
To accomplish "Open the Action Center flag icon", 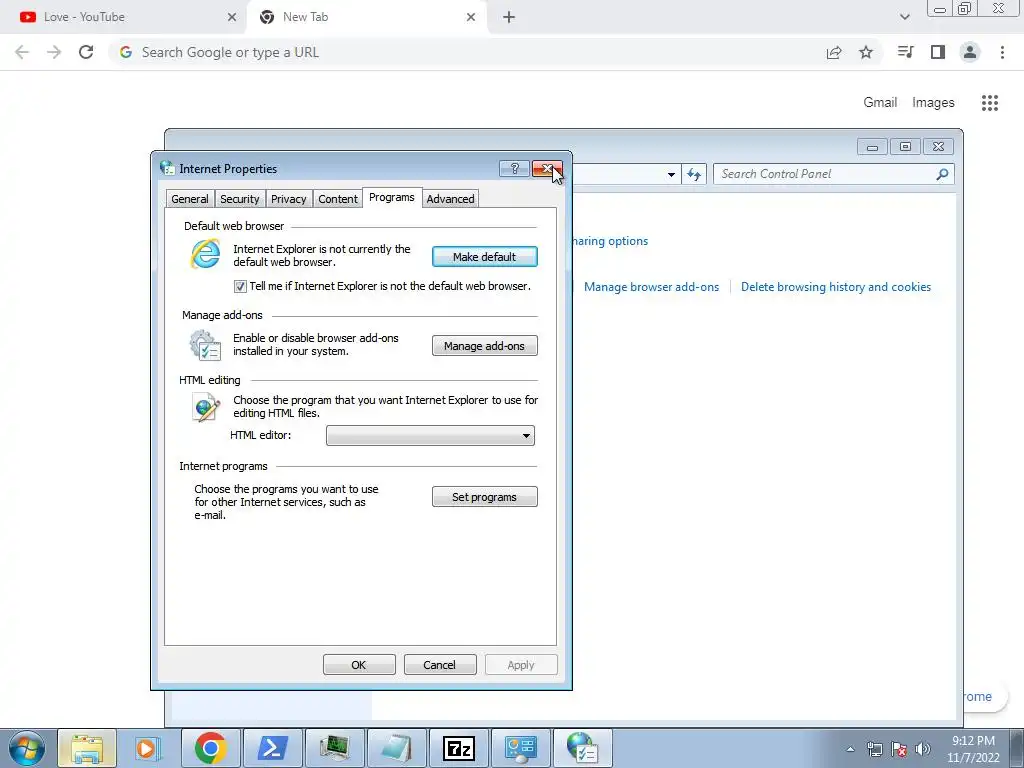I will pos(899,749).
